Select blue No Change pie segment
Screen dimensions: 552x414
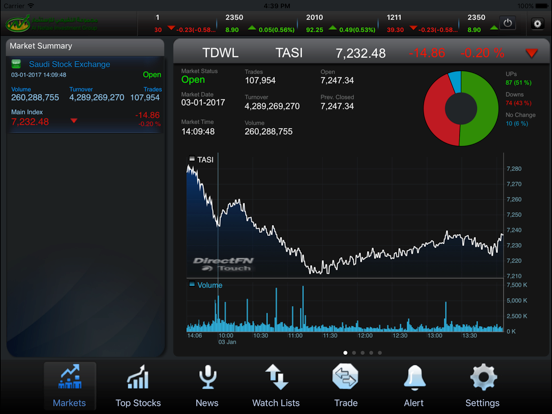click(455, 81)
